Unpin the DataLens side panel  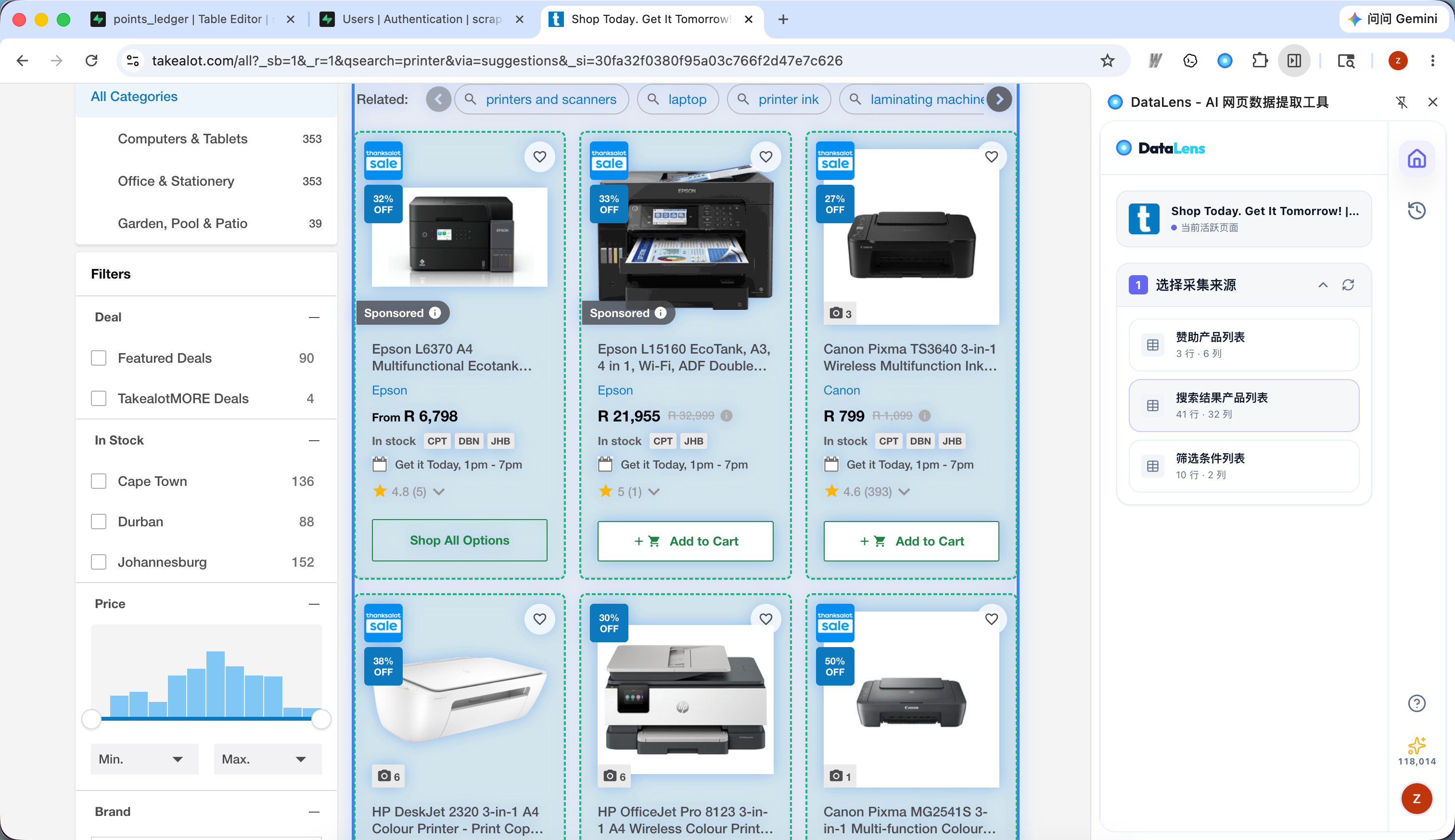[x=1401, y=102]
